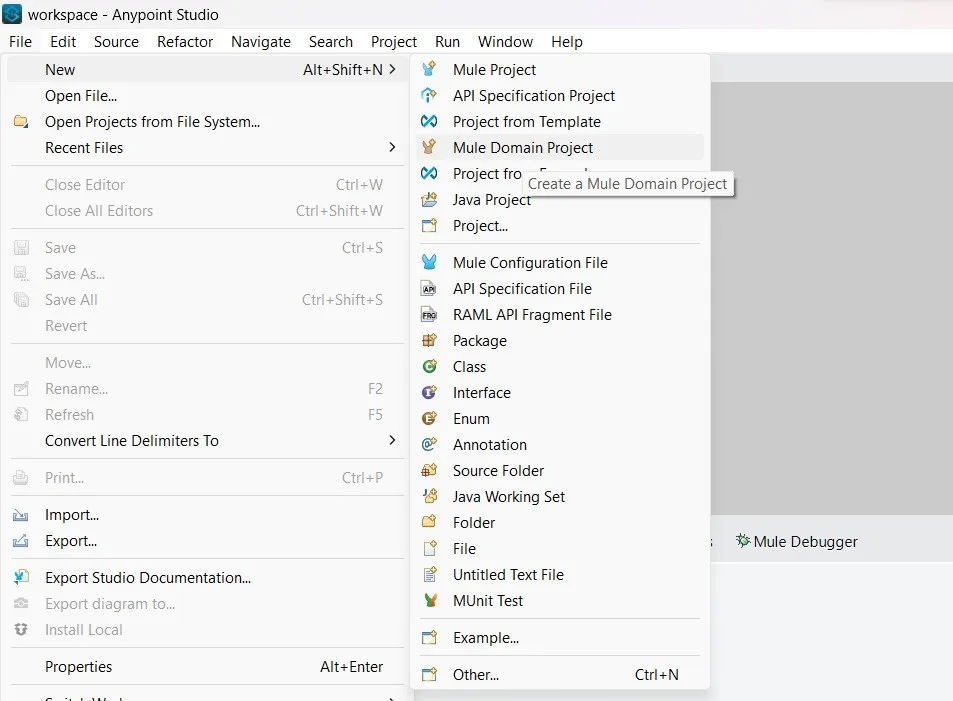953x701 pixels.
Task: Click the Export... icon
Action: click(x=21, y=540)
